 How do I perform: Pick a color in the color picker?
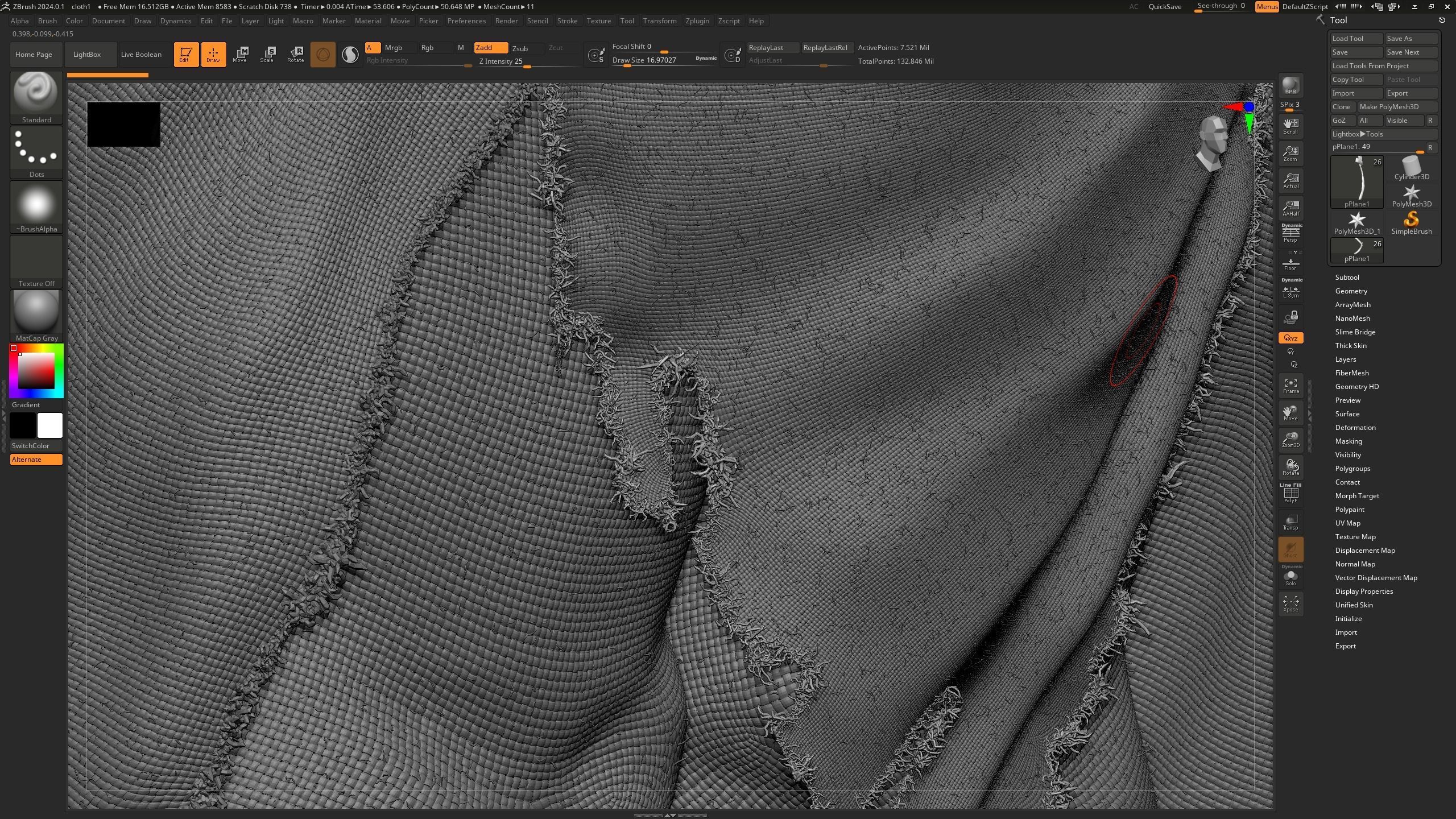coord(36,371)
